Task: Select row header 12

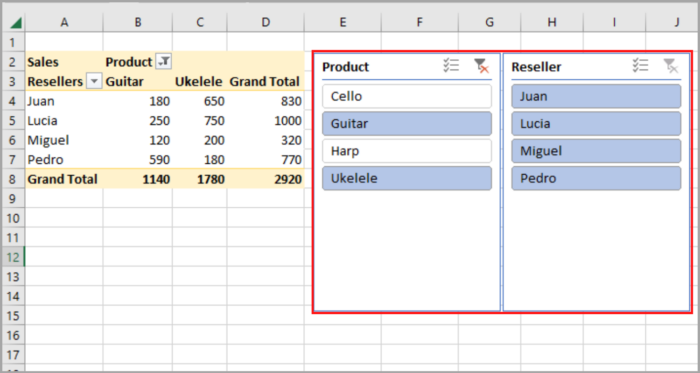Action: tap(12, 257)
